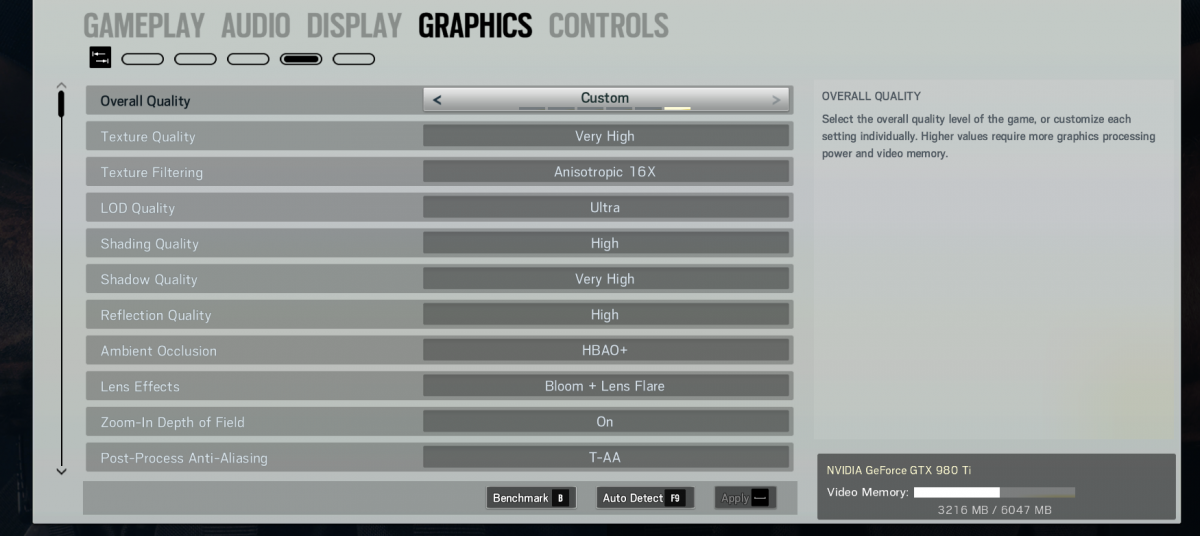Click the settings list scrollbar thumb
The image size is (1200, 536).
[x=61, y=105]
